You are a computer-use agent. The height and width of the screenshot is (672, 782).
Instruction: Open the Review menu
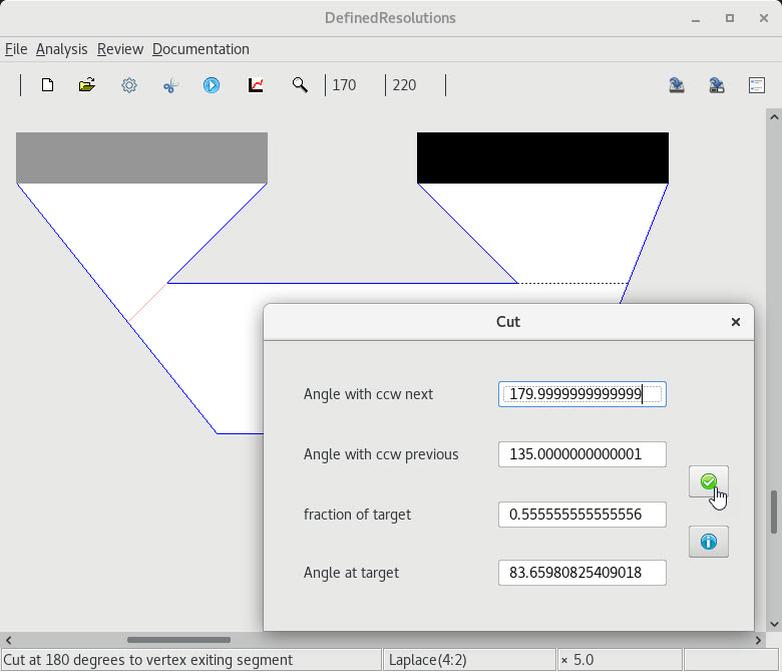120,49
